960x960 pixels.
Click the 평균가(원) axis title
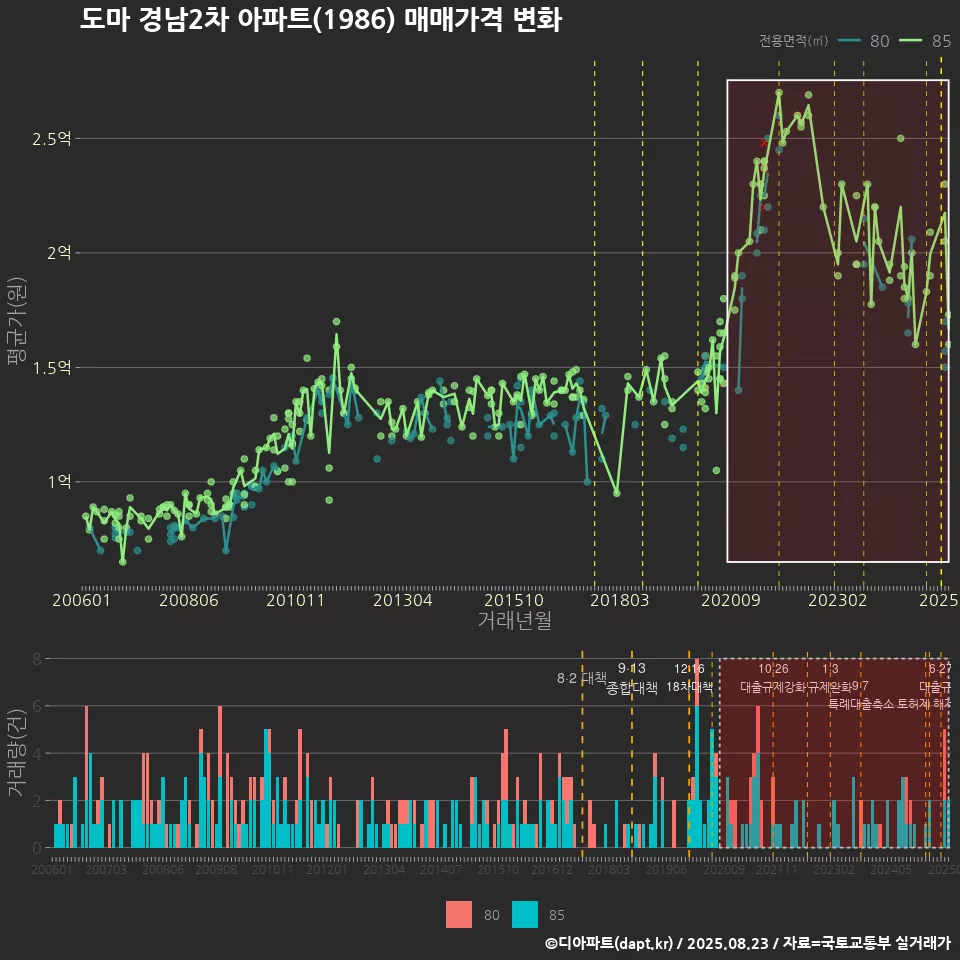(16, 321)
